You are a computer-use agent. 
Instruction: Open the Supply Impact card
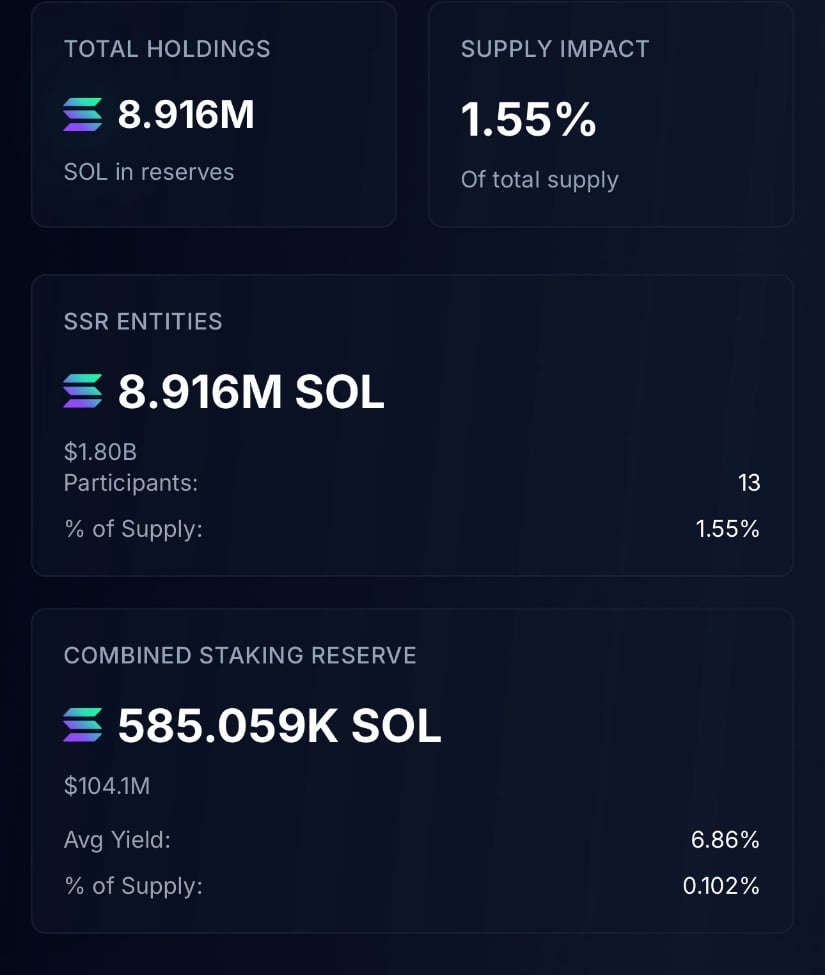[x=611, y=114]
